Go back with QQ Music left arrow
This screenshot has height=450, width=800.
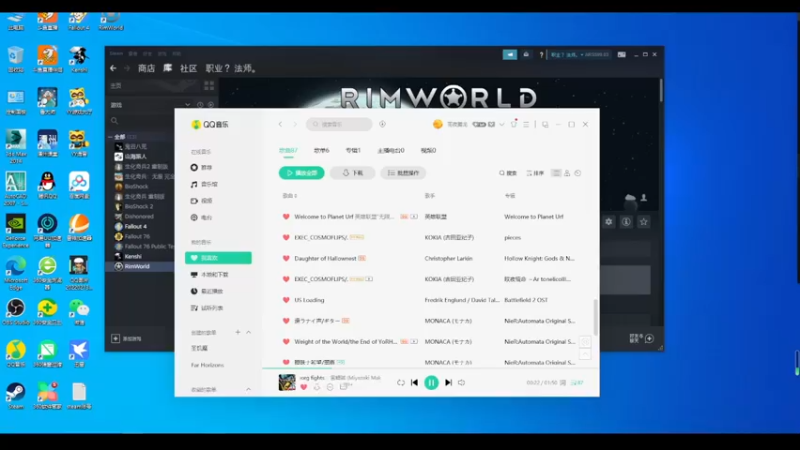(281, 124)
